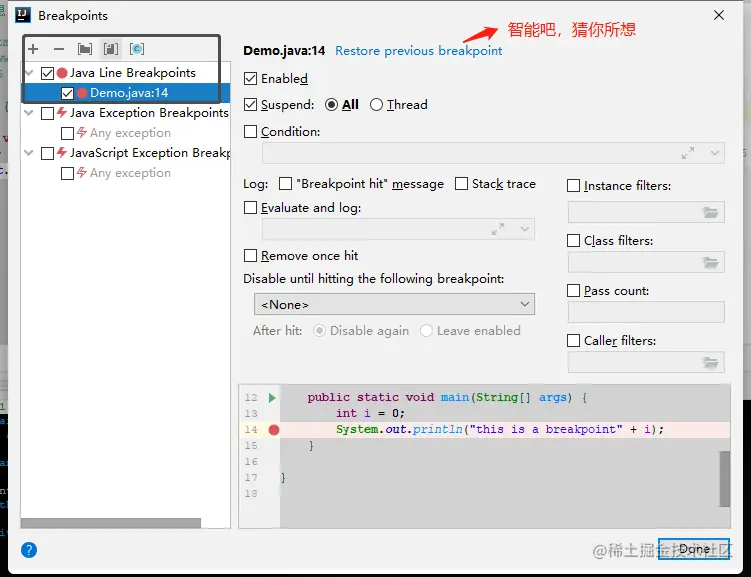Expand the Condition field editor icon

tap(688, 153)
